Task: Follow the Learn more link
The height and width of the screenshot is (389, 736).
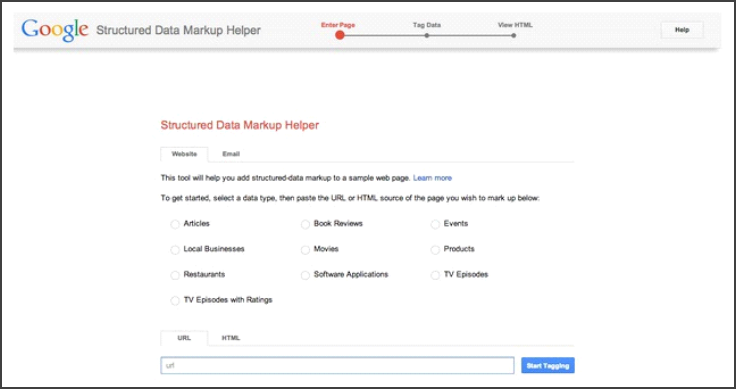Action: [432, 178]
